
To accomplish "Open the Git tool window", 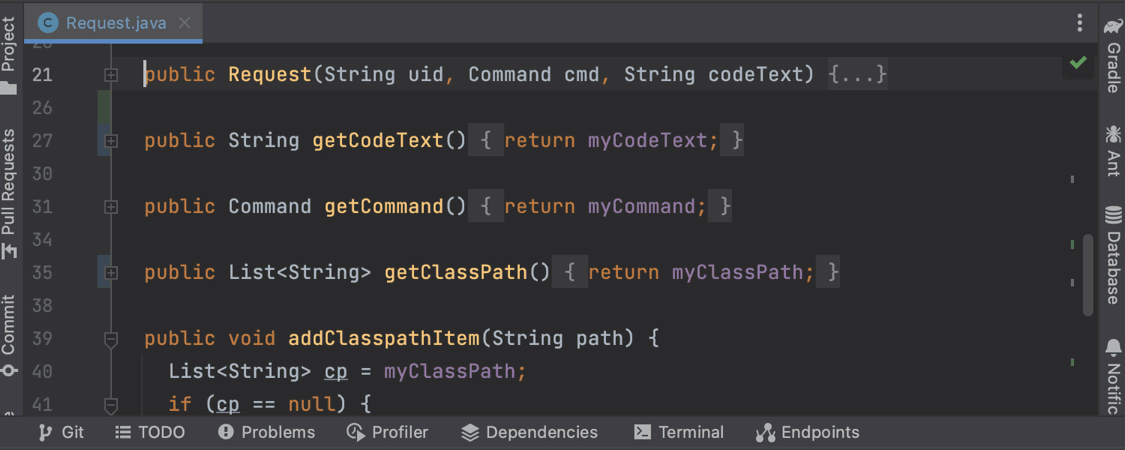I will pyautogui.click(x=61, y=432).
